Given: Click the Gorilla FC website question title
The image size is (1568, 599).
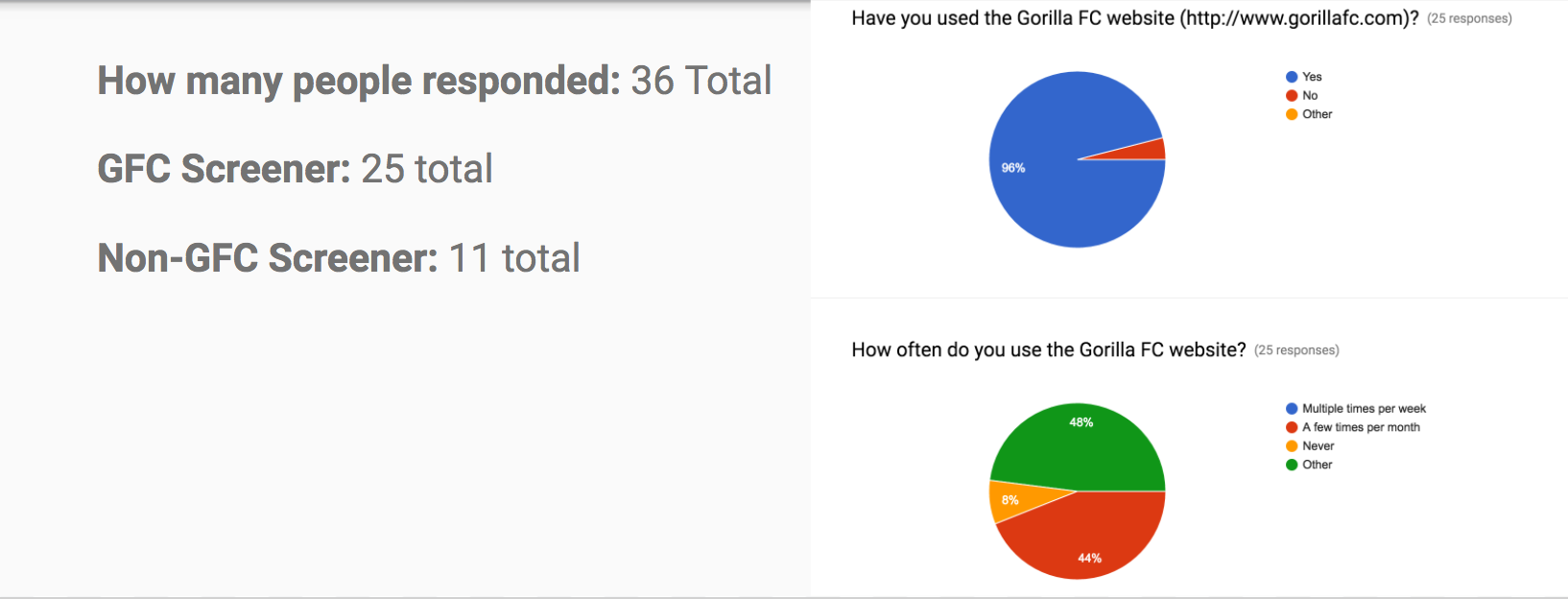Looking at the screenshot, I should (x=1135, y=18).
